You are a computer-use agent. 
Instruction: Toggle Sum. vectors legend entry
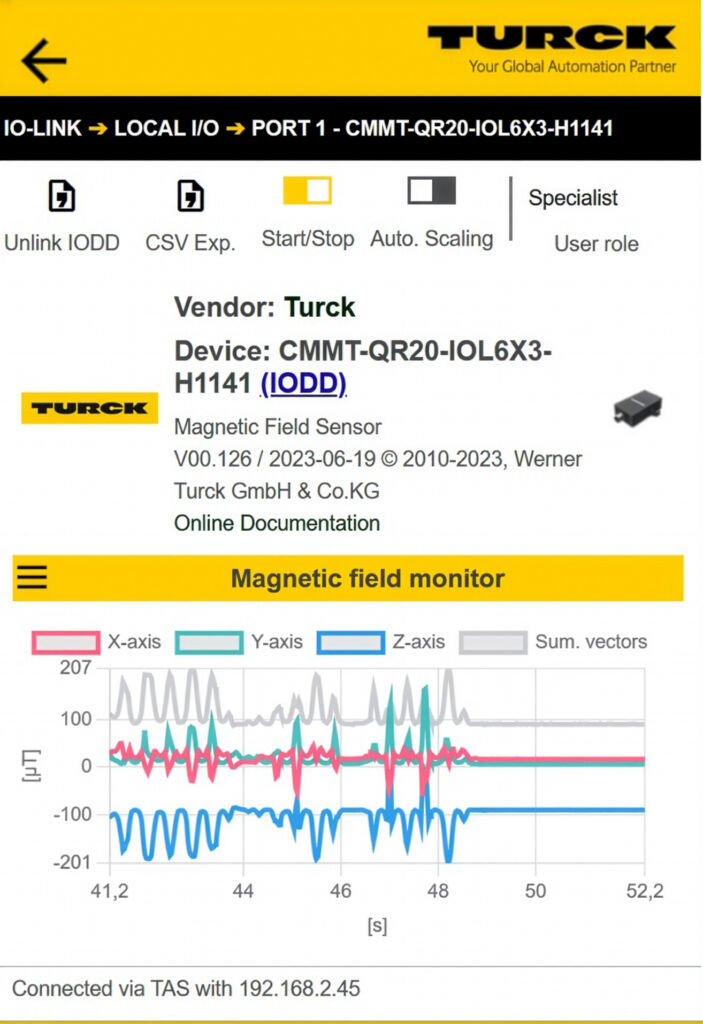point(493,642)
